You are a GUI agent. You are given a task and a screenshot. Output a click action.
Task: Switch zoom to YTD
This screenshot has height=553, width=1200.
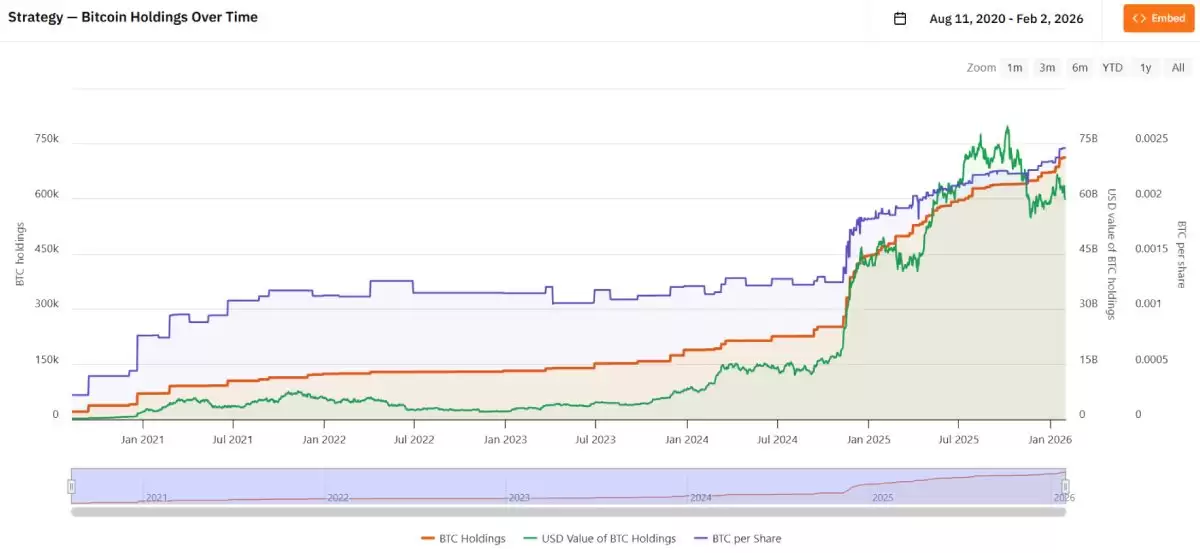pyautogui.click(x=1112, y=68)
